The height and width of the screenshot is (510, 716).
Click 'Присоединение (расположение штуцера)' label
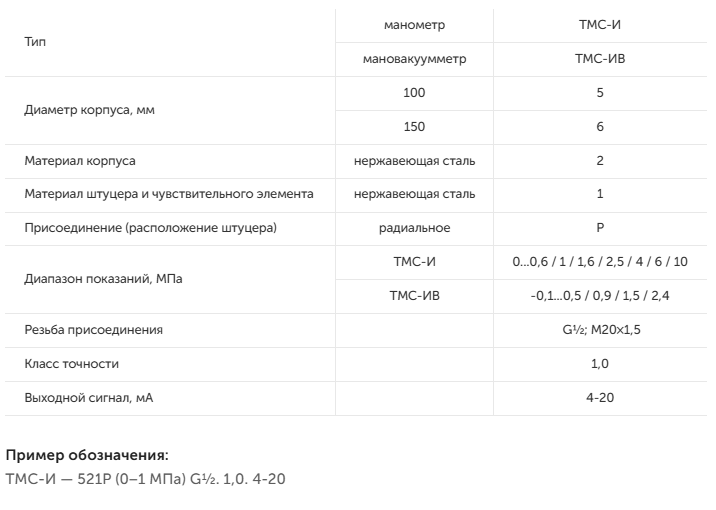(x=151, y=228)
